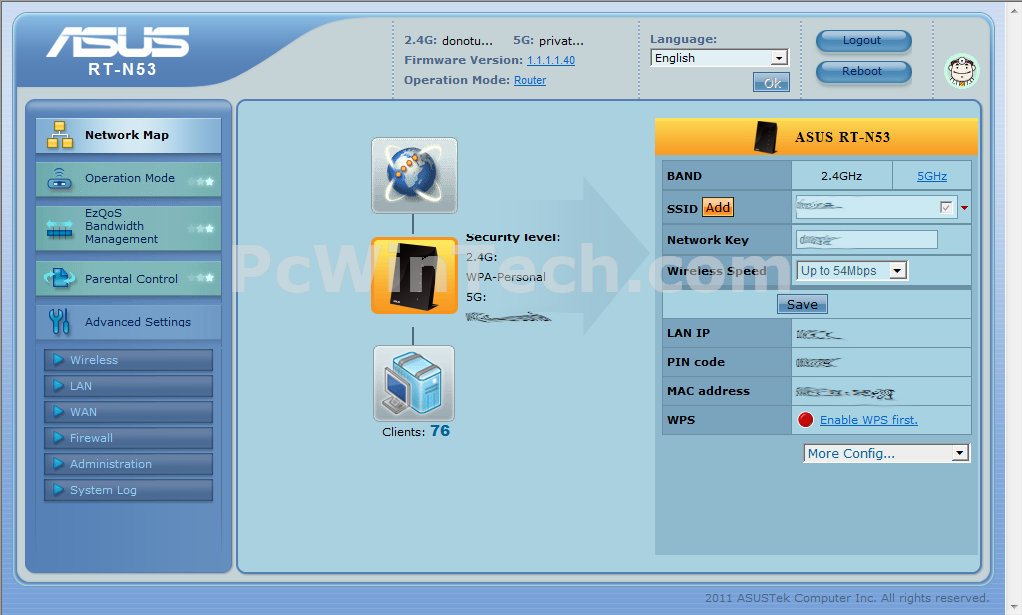Click the EzQoS bandwidth icon

click(x=60, y=228)
